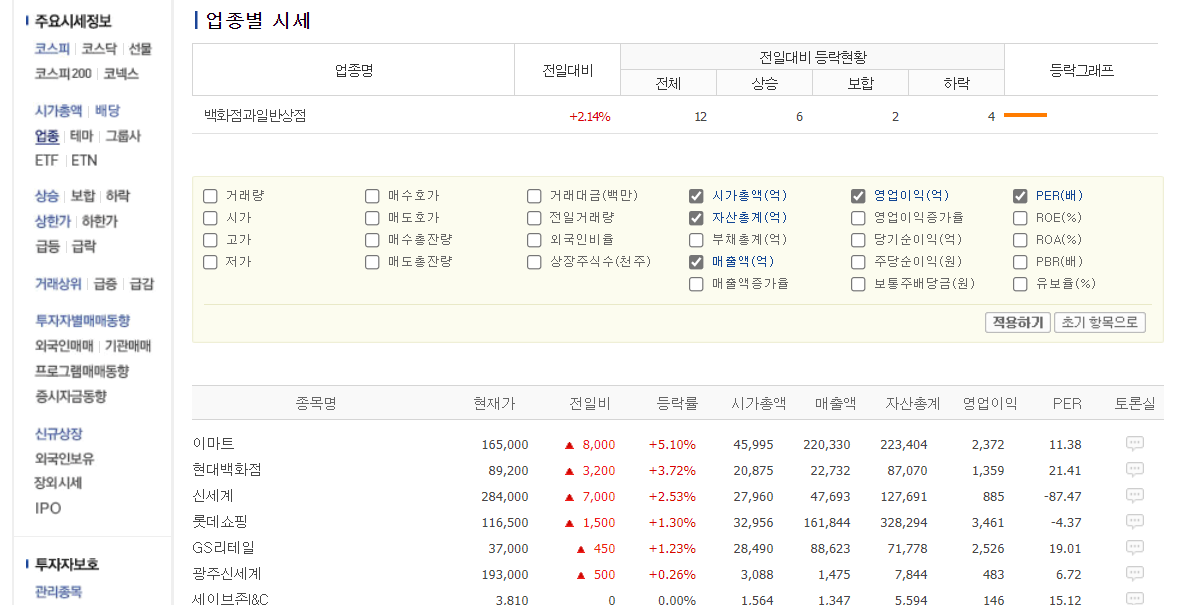Open 신규상장 sidebar link
Screen dimensions: 1187x605
pos(58,434)
